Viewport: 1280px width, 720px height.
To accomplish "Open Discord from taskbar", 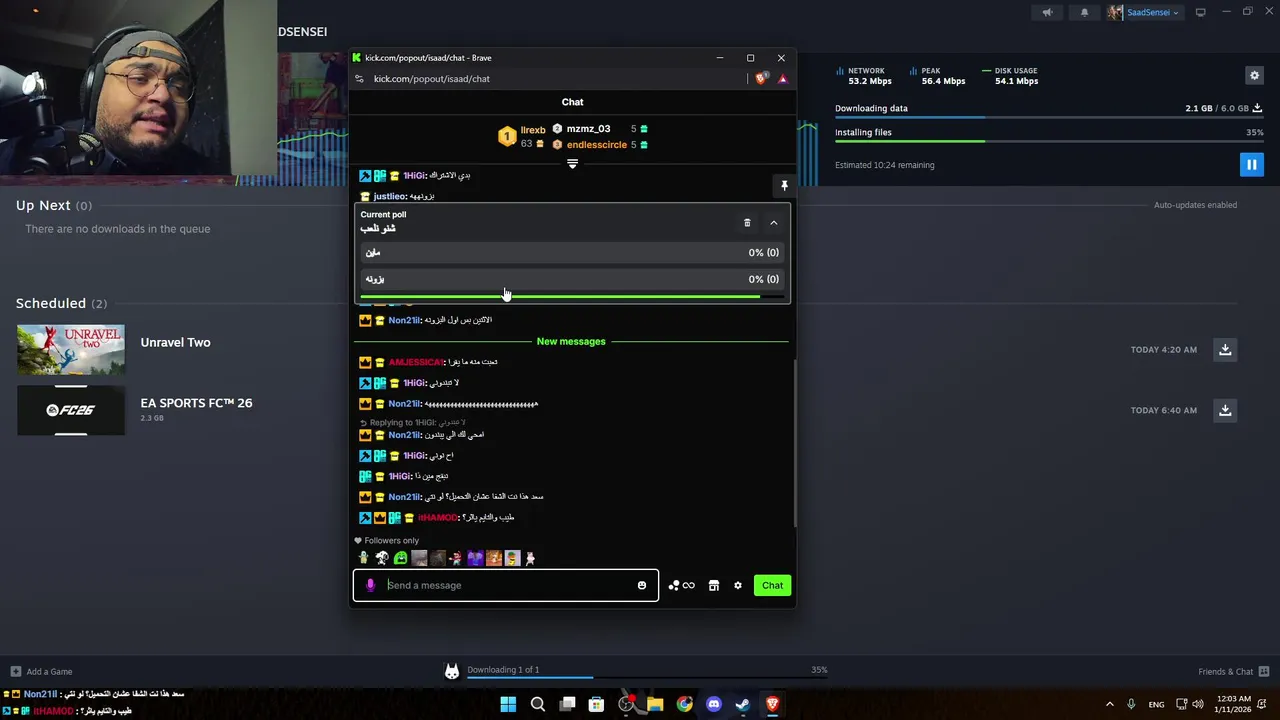I will (714, 704).
